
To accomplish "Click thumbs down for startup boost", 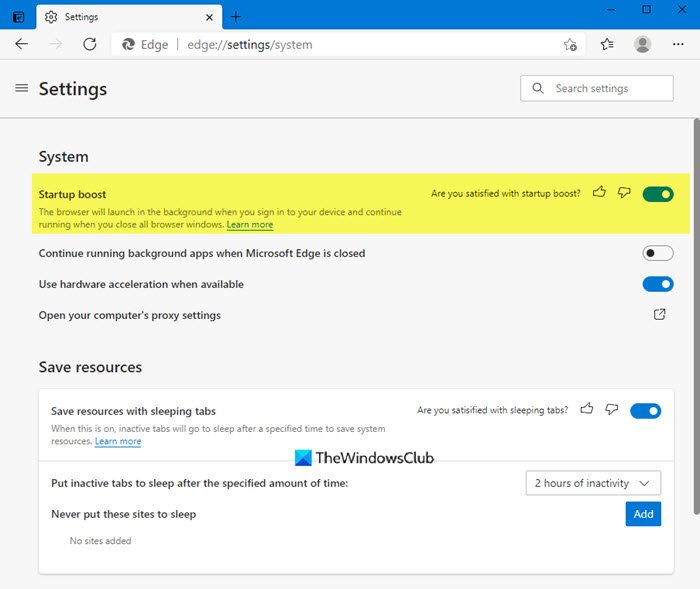I will [x=624, y=193].
